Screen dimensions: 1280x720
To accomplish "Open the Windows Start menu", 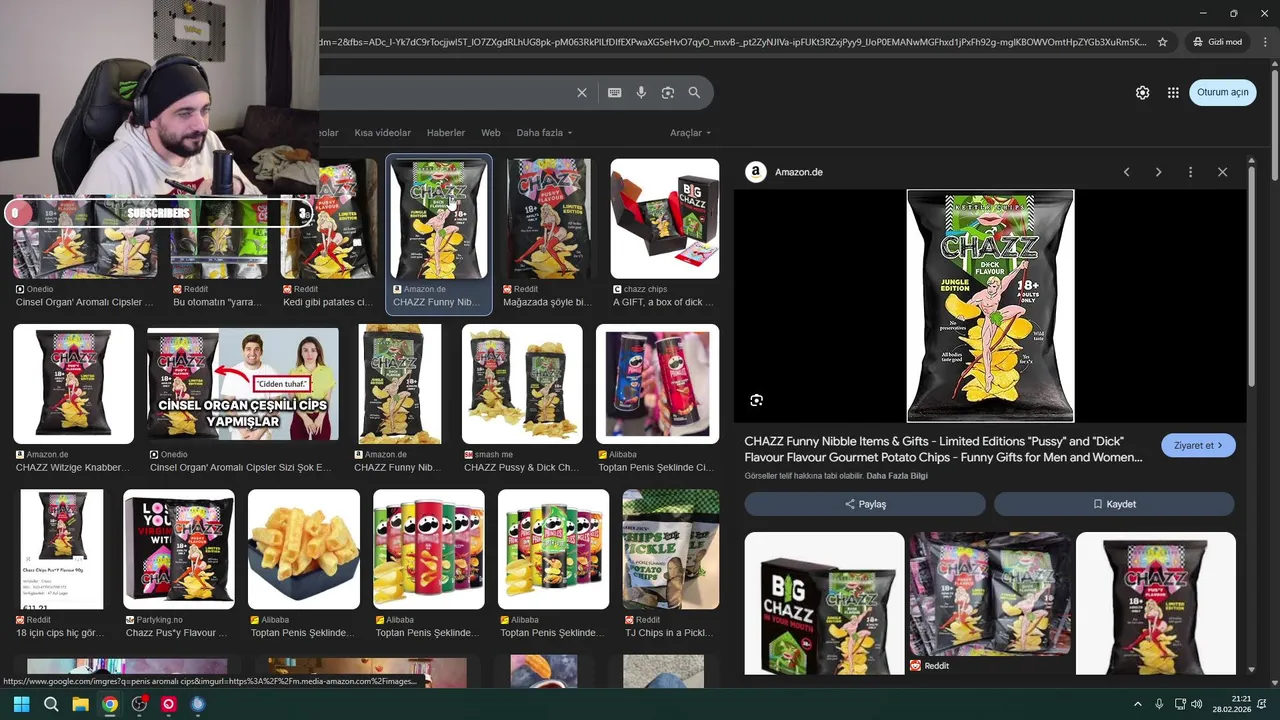I will (21, 704).
